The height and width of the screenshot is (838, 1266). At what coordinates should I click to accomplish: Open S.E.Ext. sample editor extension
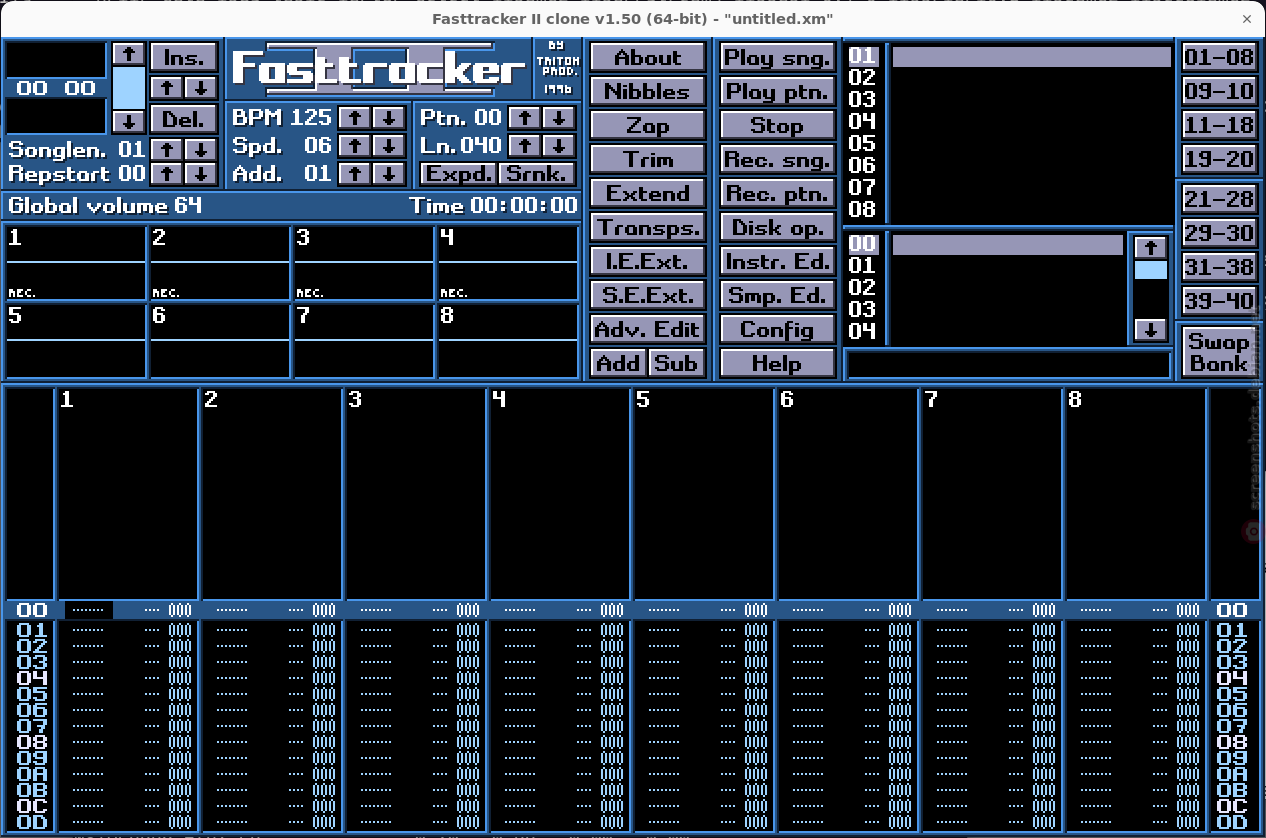pos(647,295)
